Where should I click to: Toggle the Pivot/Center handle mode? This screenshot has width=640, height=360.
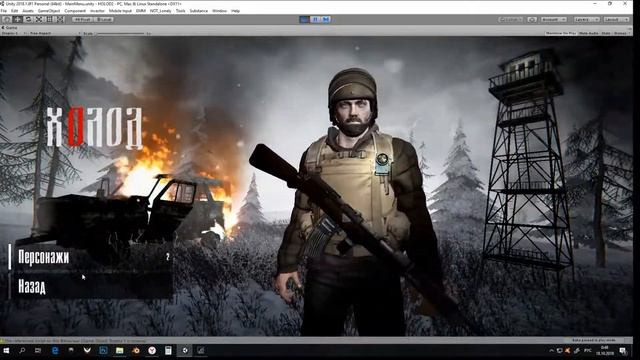(82, 19)
